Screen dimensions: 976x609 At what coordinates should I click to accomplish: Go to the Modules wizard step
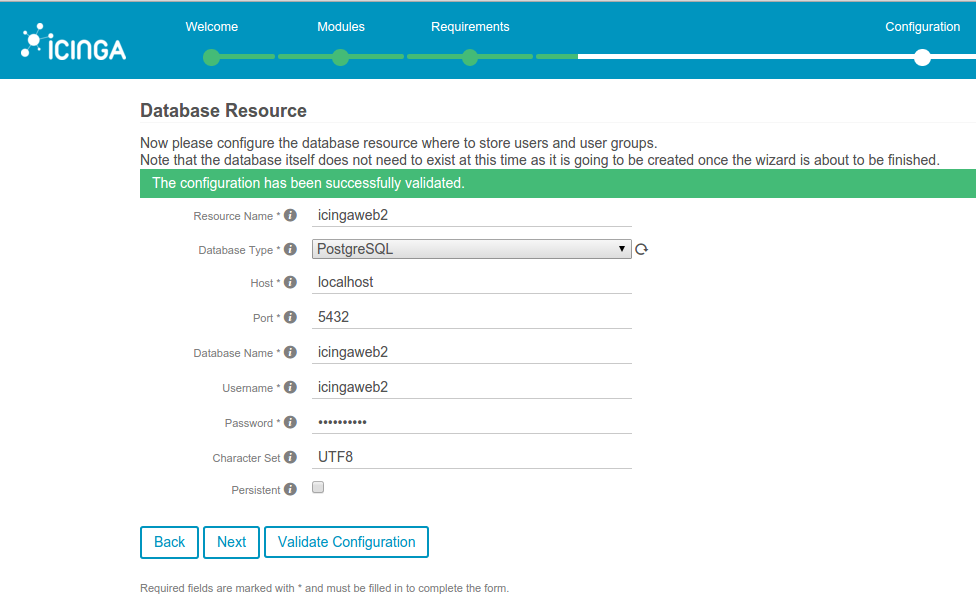[340, 27]
